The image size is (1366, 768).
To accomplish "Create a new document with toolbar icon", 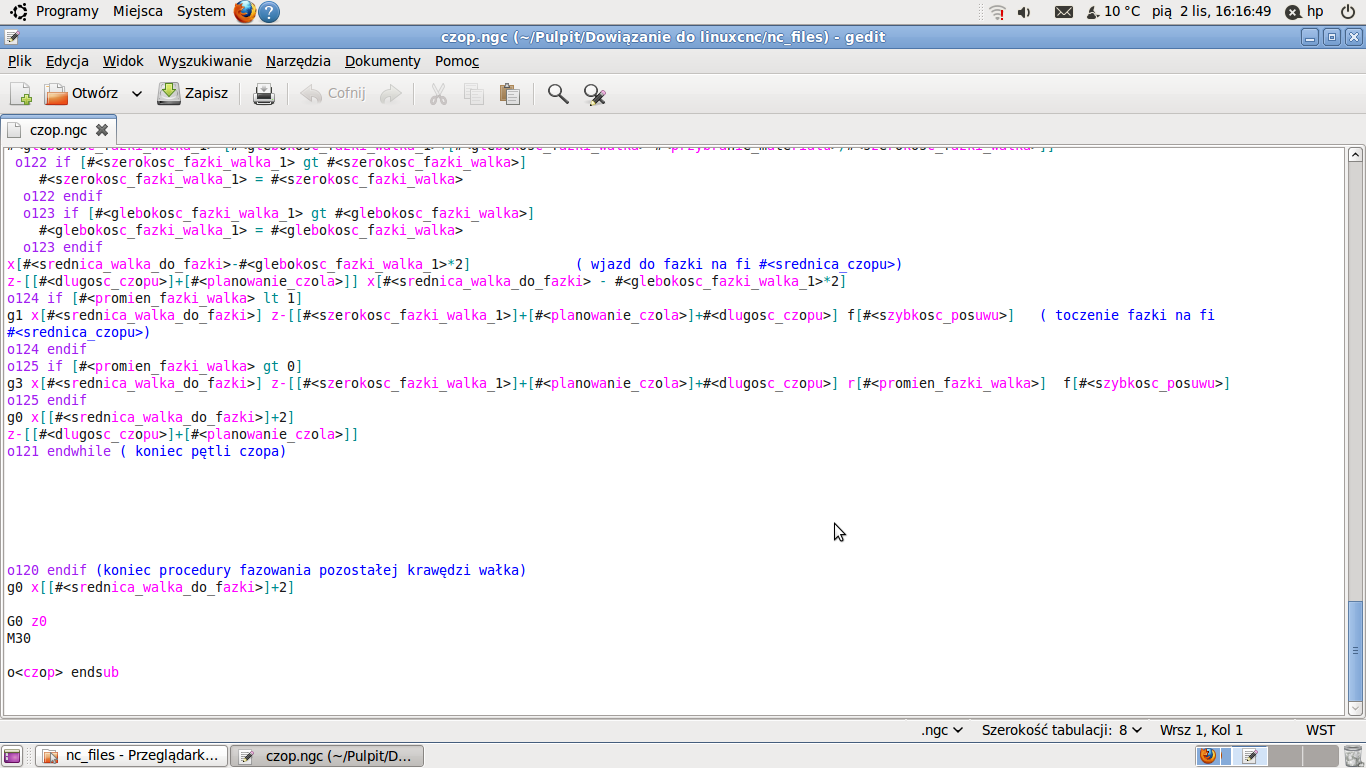I will coord(21,94).
